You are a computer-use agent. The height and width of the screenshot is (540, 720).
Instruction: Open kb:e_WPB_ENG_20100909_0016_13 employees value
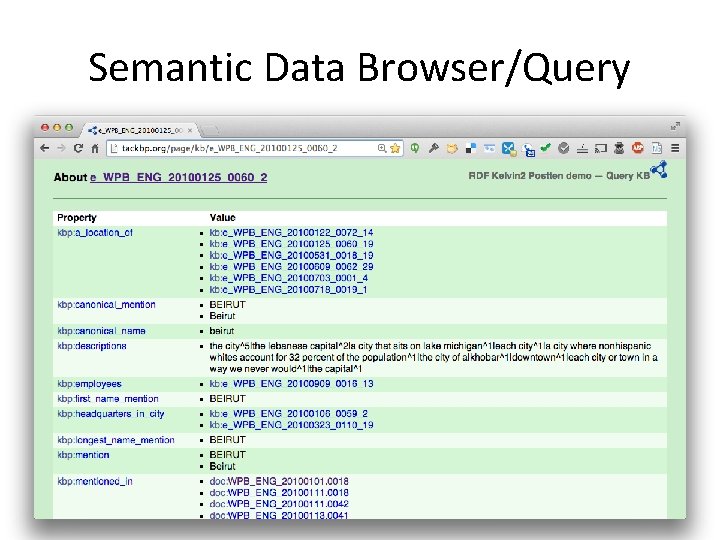[291, 384]
